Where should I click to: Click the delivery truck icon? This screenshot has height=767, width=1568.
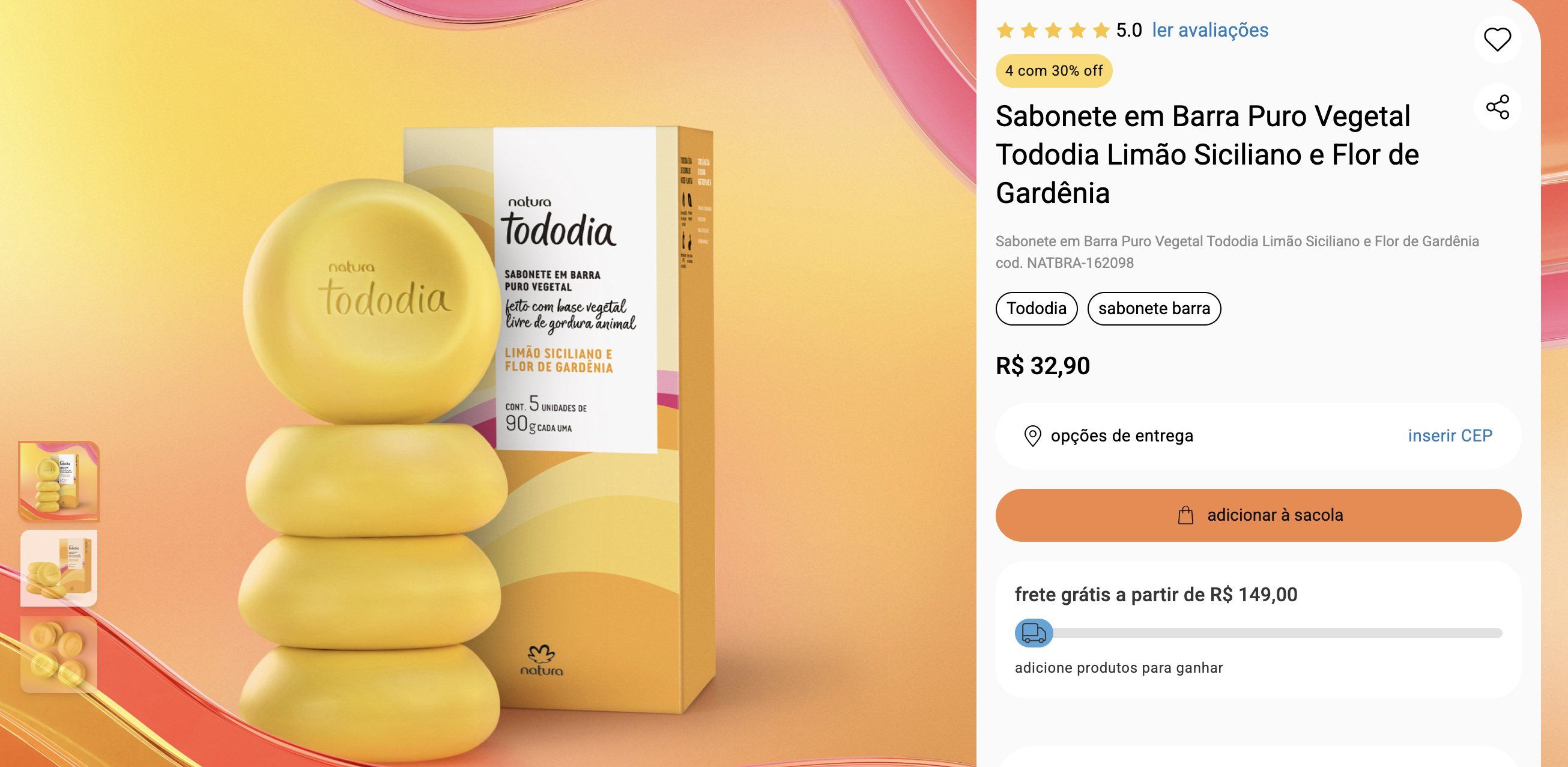[1034, 633]
